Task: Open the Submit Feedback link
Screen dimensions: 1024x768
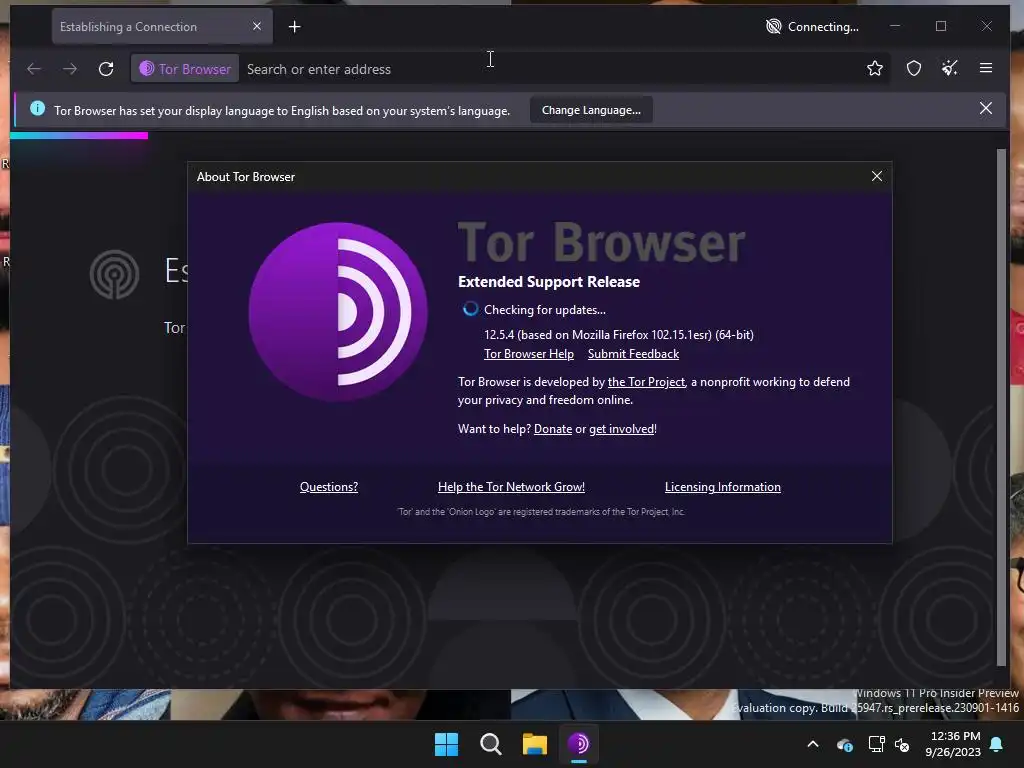Action: click(633, 354)
